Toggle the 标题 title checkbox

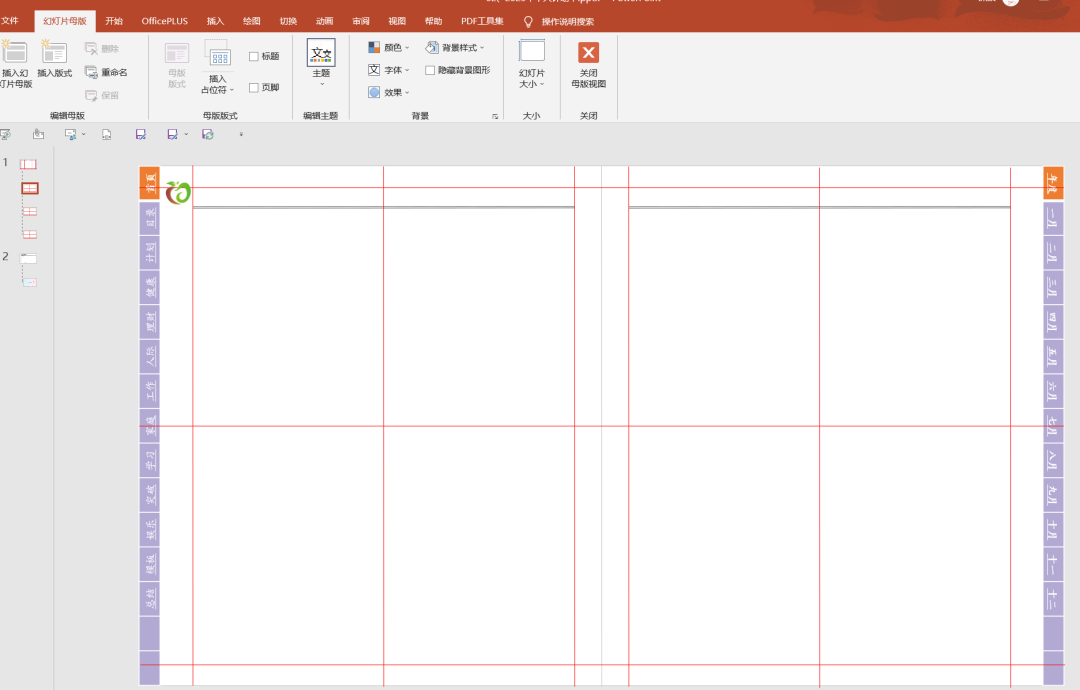pyautogui.click(x=253, y=56)
